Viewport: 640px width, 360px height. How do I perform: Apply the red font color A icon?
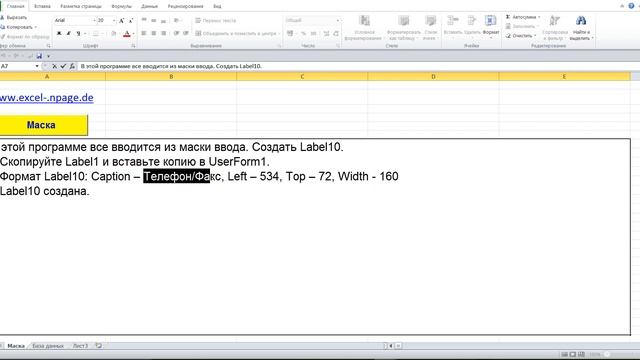point(127,33)
